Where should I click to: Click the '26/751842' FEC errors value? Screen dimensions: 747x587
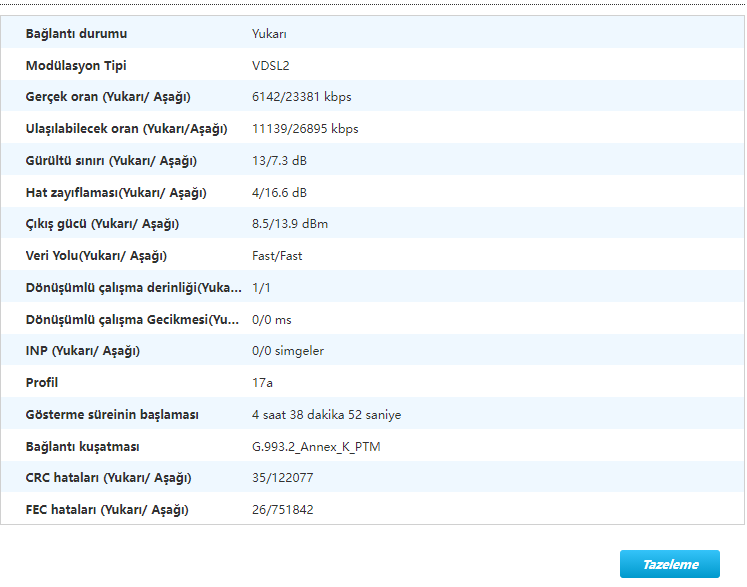point(283,509)
